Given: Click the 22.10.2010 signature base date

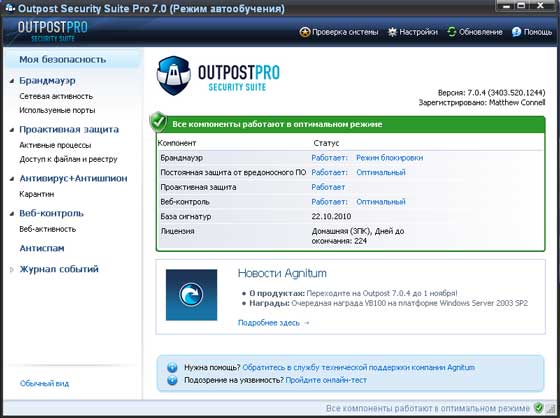Looking at the screenshot, I should (x=331, y=217).
